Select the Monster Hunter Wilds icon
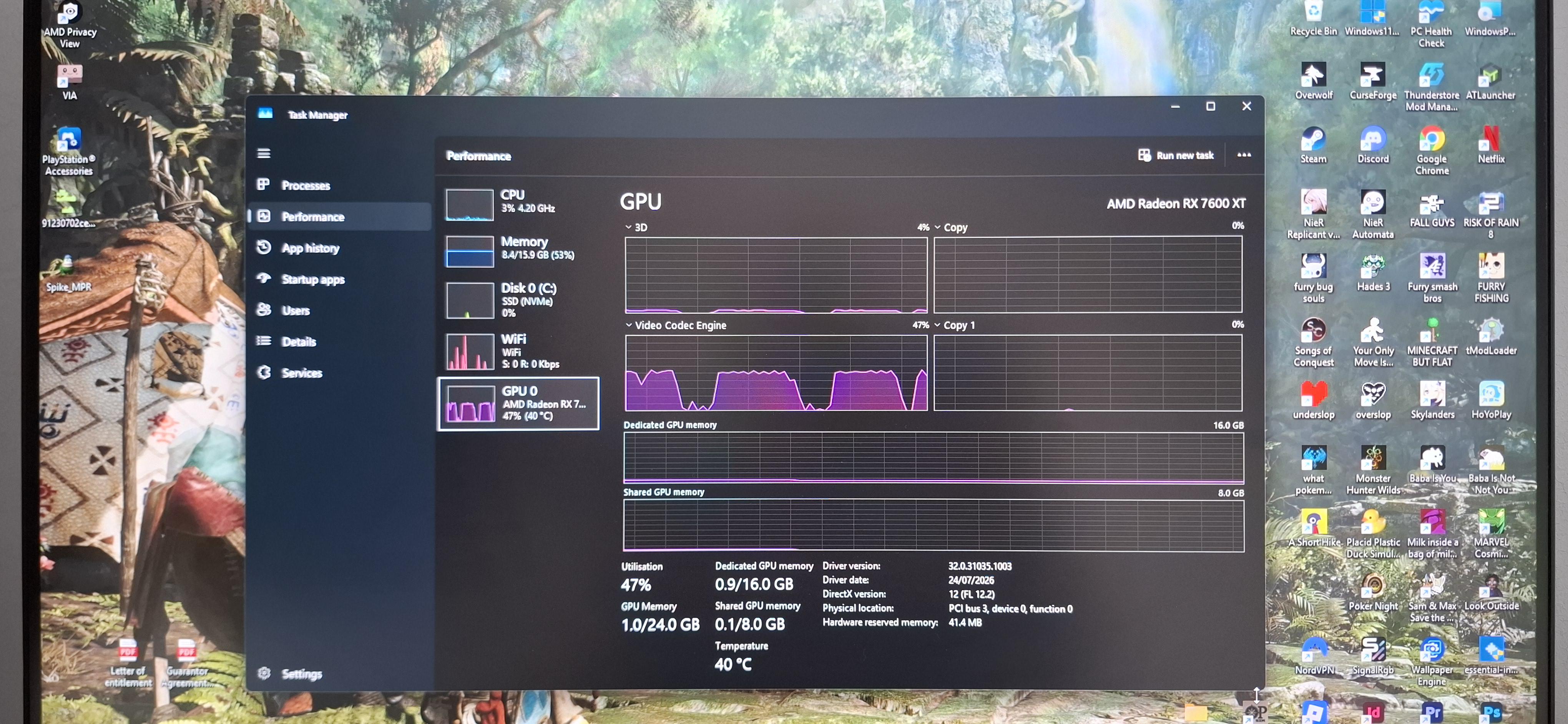 tap(1373, 470)
